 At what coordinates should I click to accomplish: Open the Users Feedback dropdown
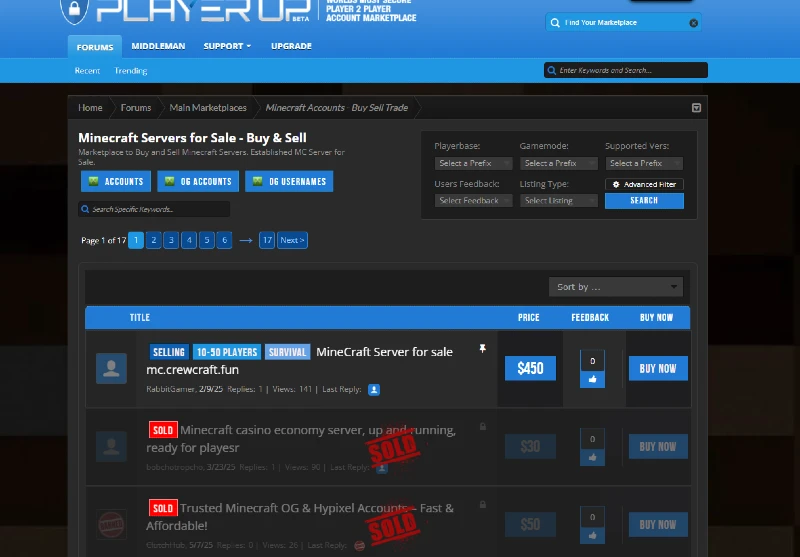point(473,200)
